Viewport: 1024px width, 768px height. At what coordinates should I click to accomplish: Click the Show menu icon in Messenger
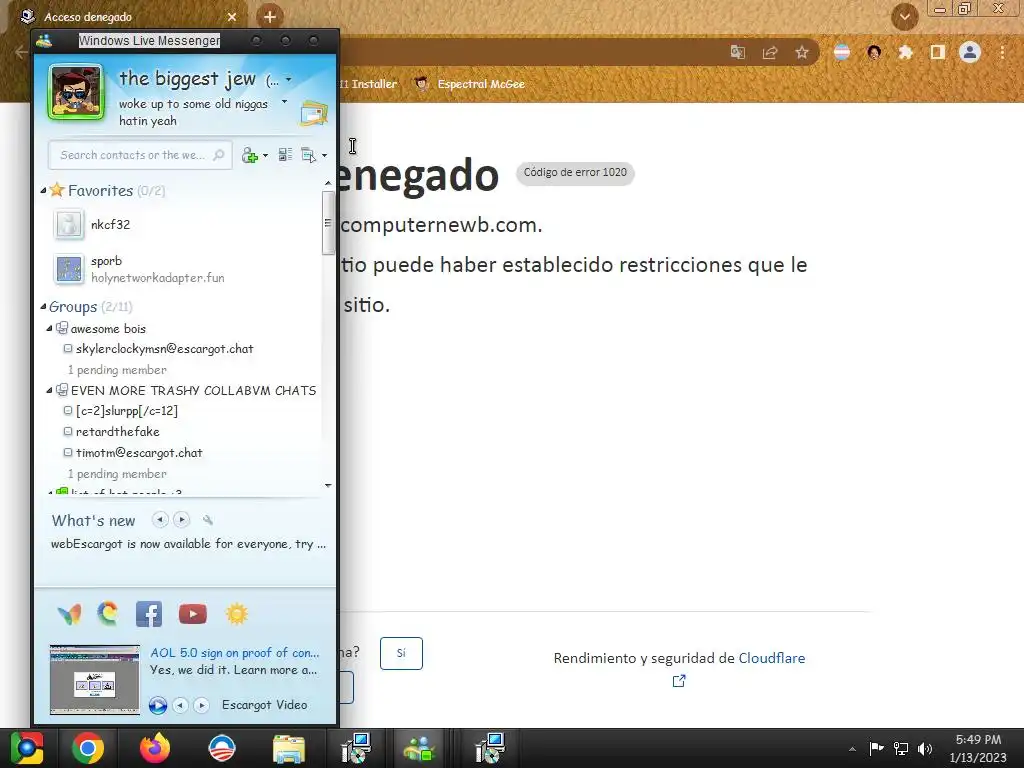point(308,155)
